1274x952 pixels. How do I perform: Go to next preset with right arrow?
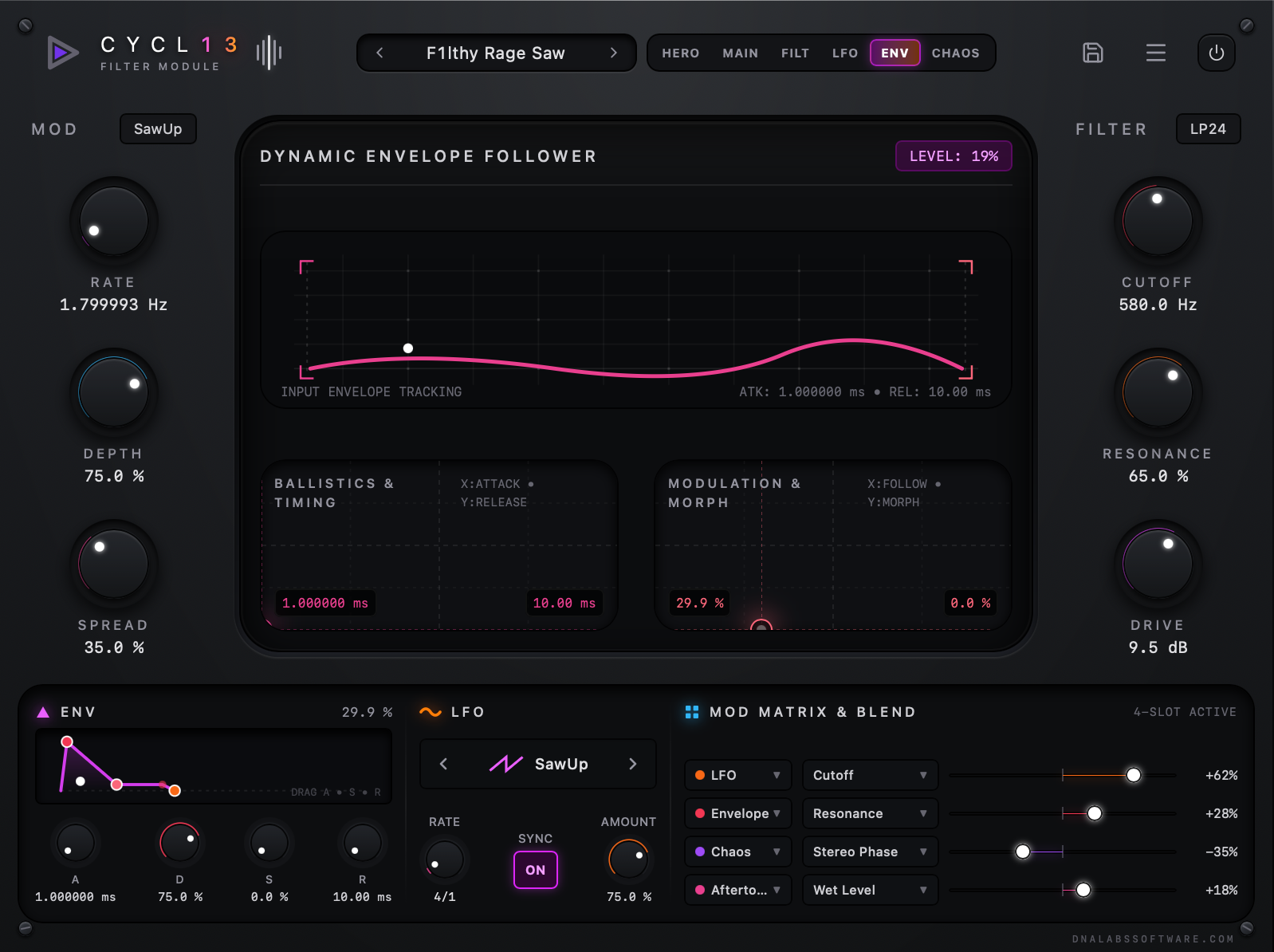[x=613, y=53]
